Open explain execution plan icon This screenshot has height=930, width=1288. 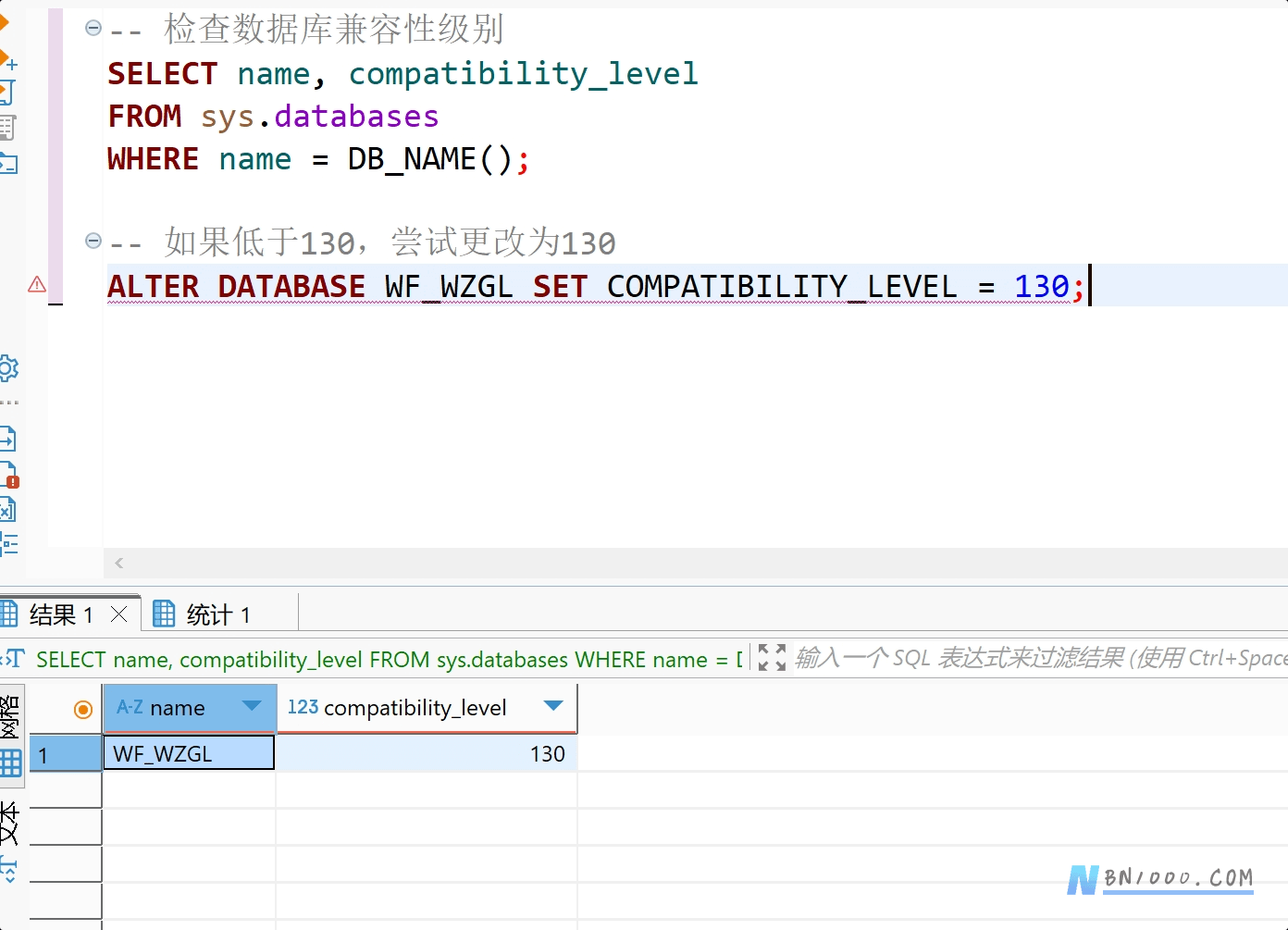pyautogui.click(x=7, y=128)
